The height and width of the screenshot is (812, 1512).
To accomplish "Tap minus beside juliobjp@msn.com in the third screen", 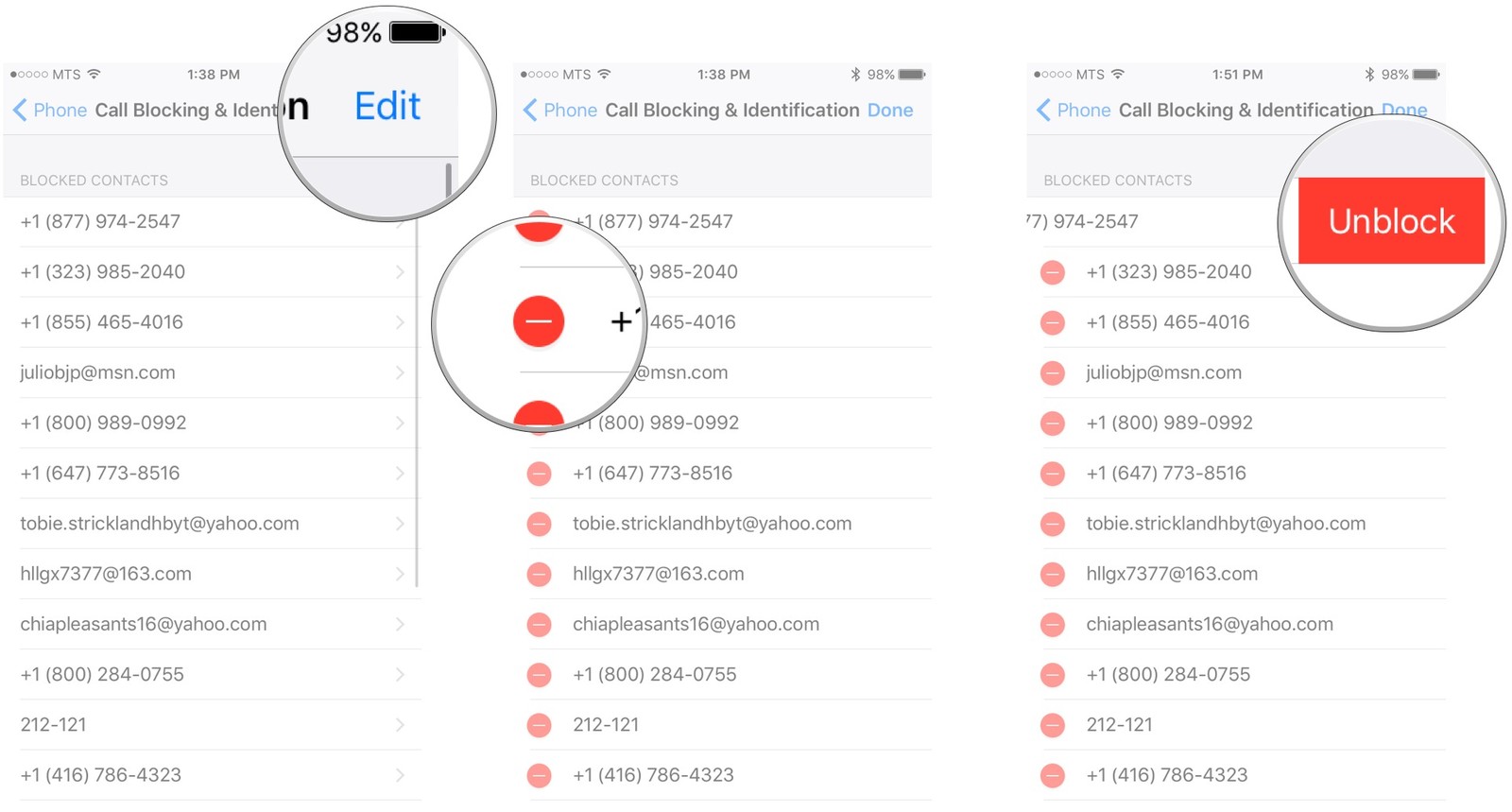I will 1053,373.
